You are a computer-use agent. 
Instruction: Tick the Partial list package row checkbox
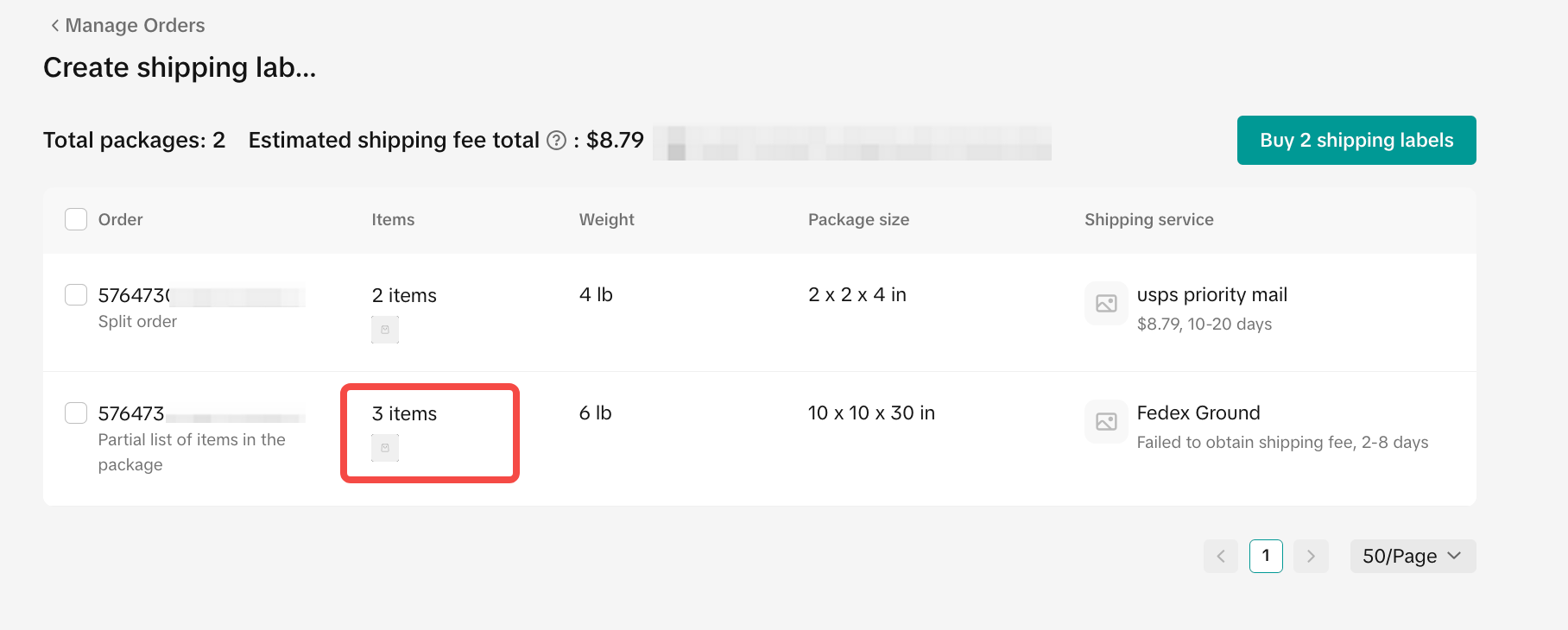pos(76,413)
